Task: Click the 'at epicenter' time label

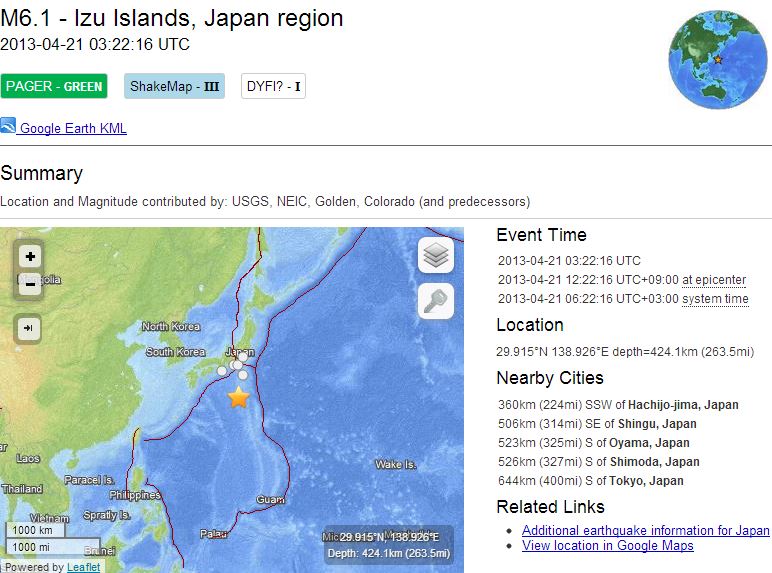Action: coord(714,280)
